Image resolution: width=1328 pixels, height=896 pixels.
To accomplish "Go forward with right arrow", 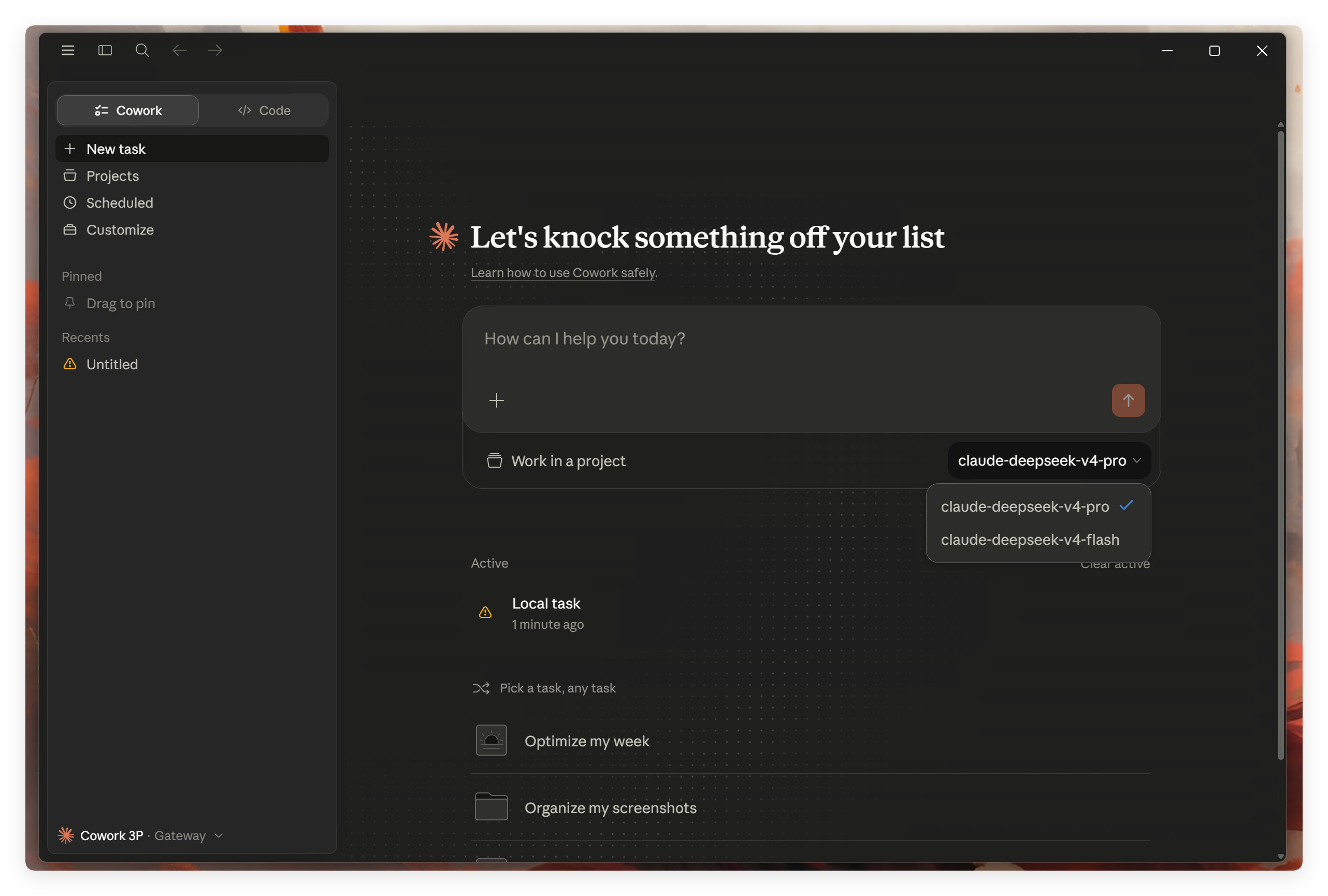I will [215, 50].
